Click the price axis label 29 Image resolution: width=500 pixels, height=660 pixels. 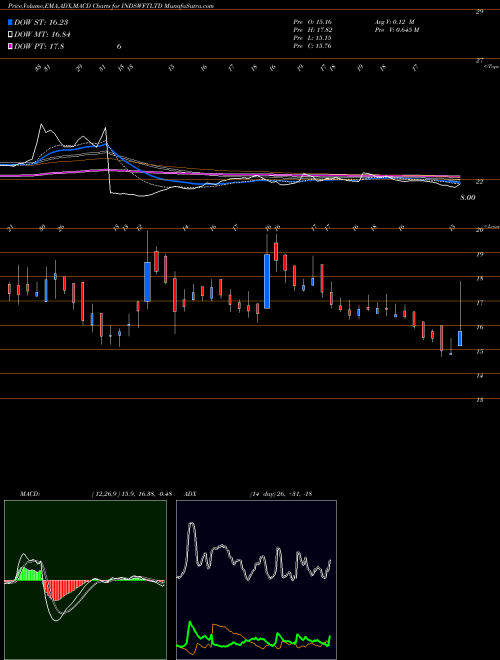point(479,12)
